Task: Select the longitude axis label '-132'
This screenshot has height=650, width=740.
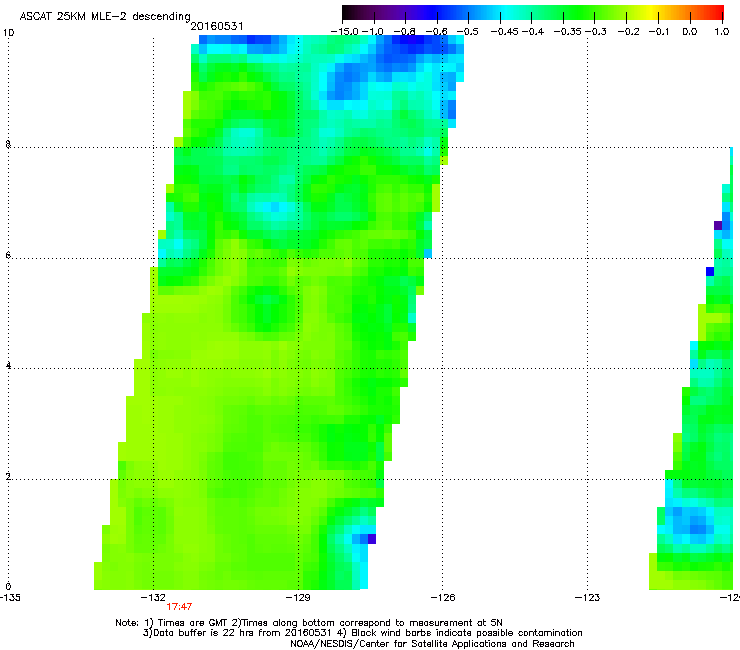Action: (153, 598)
